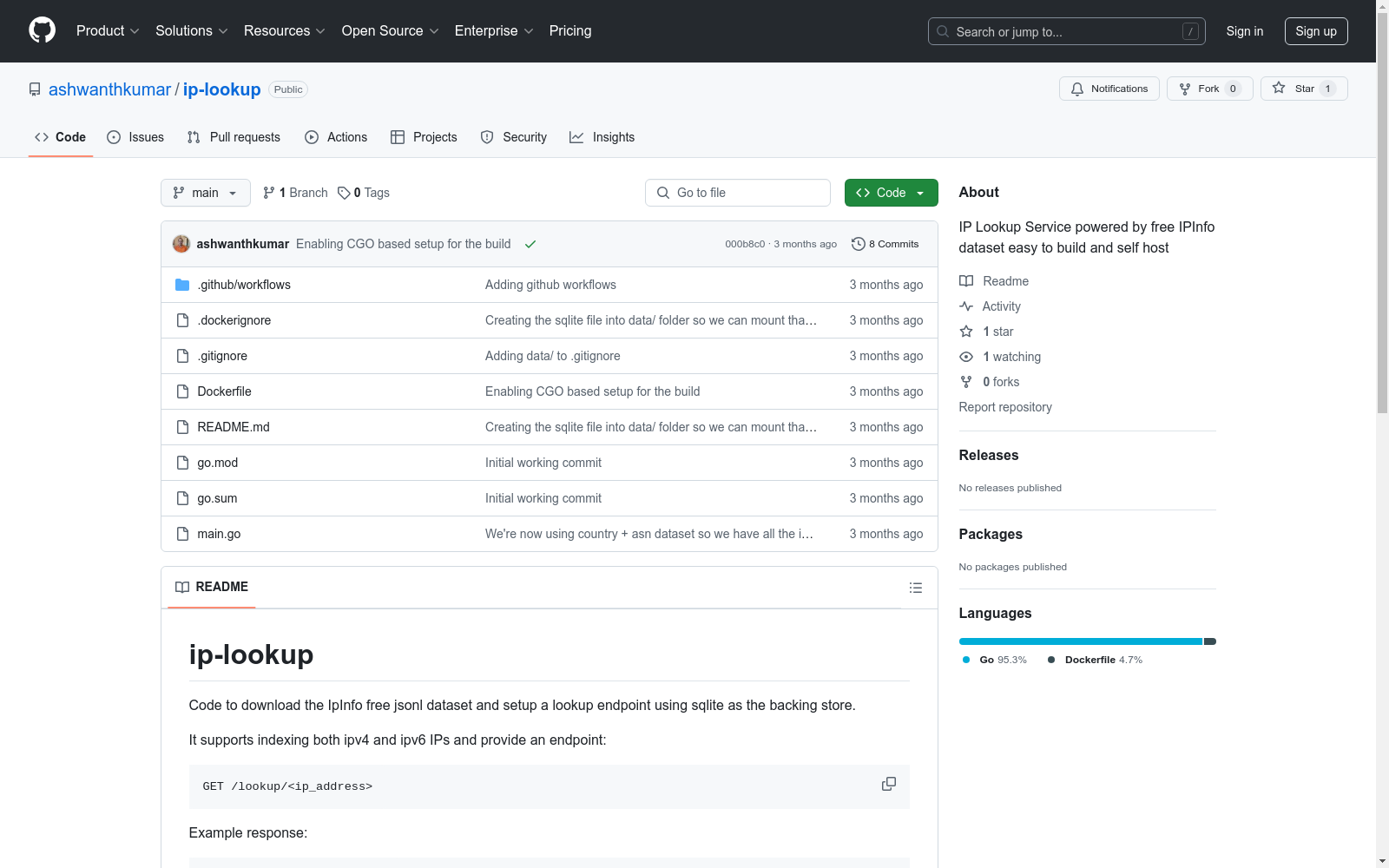Open the README outline icon
The image size is (1389, 868).
[915, 588]
